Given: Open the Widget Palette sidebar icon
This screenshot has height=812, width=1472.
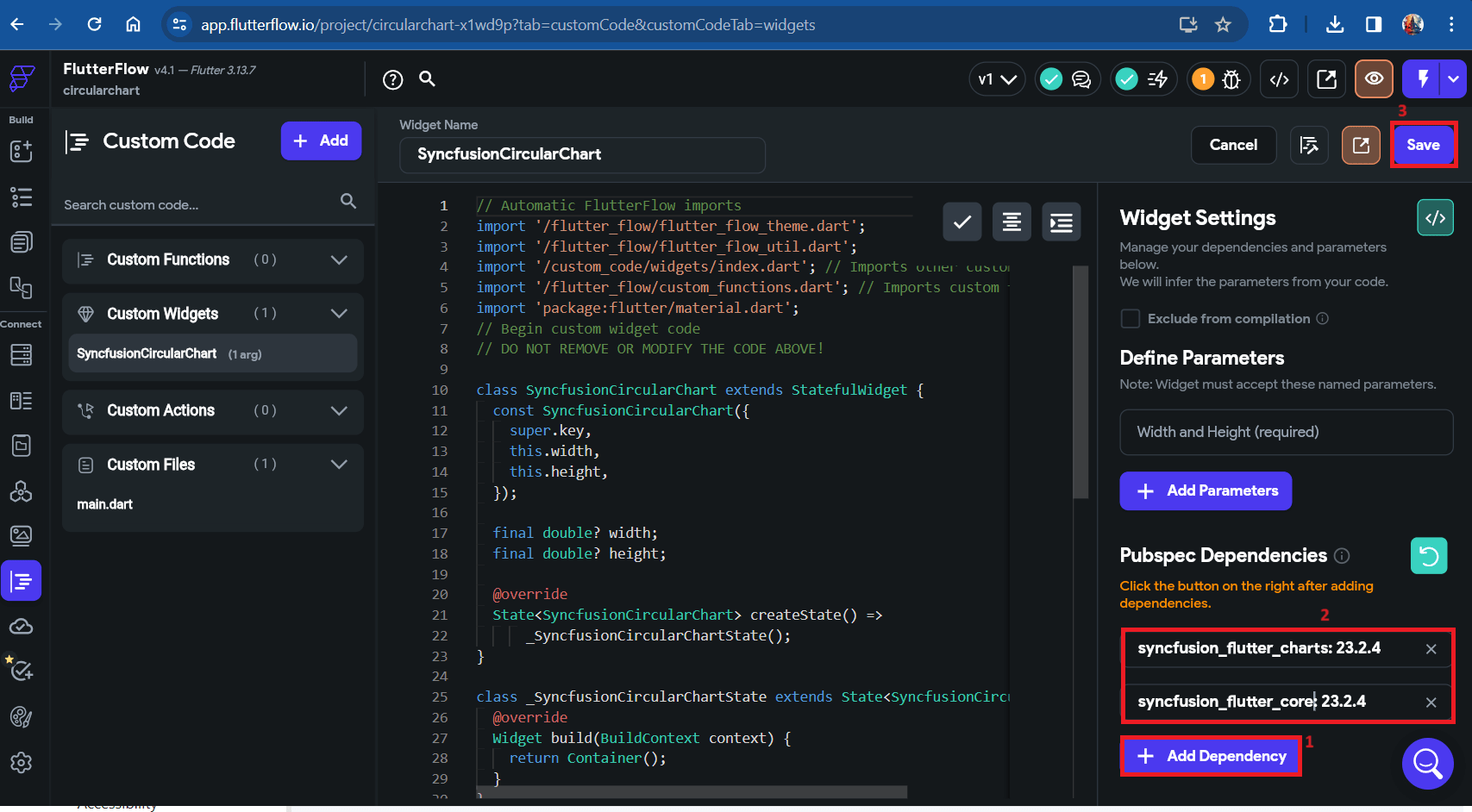Looking at the screenshot, I should click(x=22, y=151).
